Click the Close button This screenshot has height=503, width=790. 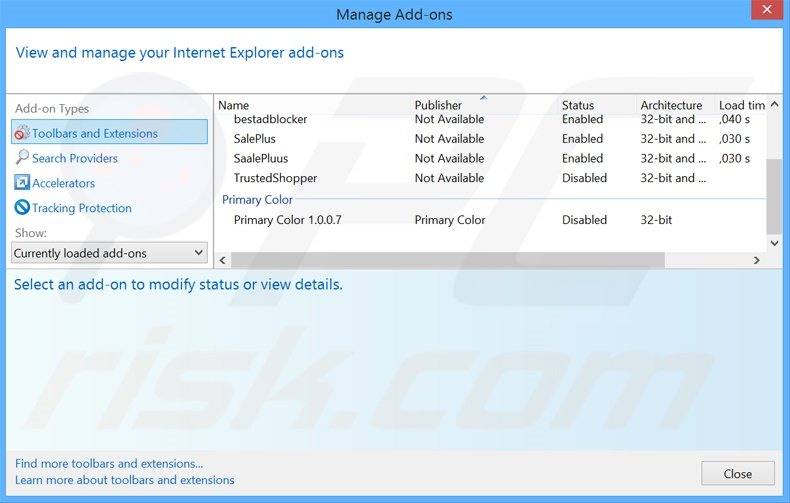click(x=738, y=474)
